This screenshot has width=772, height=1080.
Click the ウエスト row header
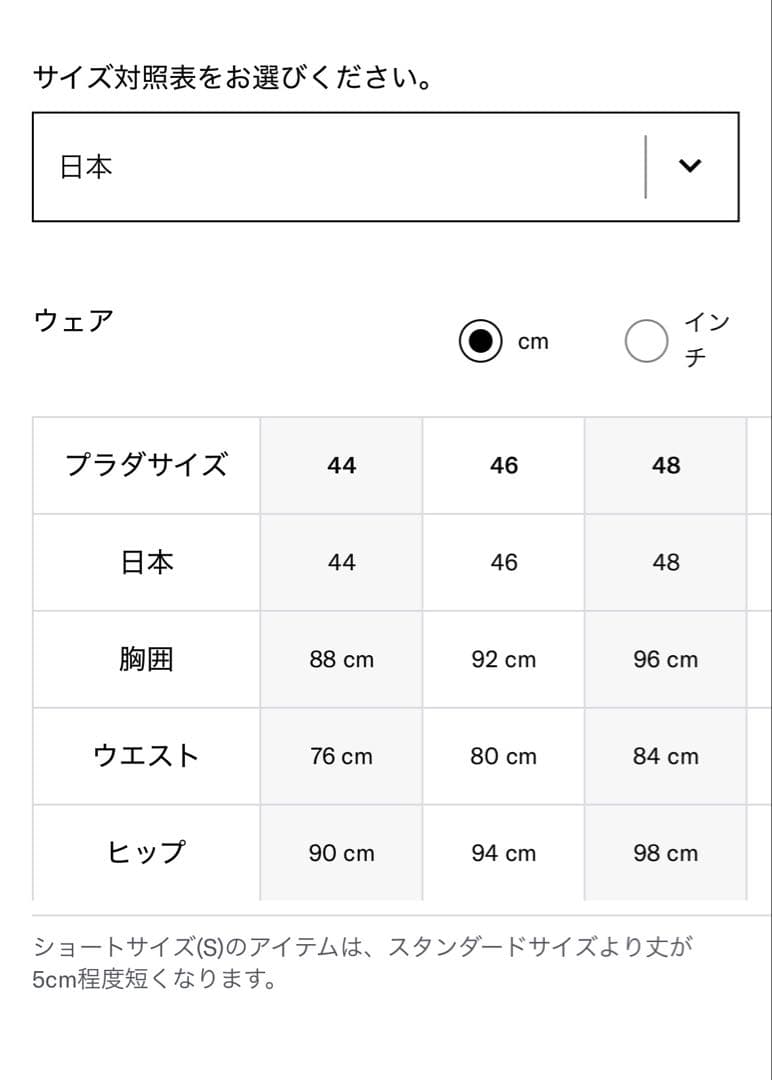pyautogui.click(x=146, y=756)
